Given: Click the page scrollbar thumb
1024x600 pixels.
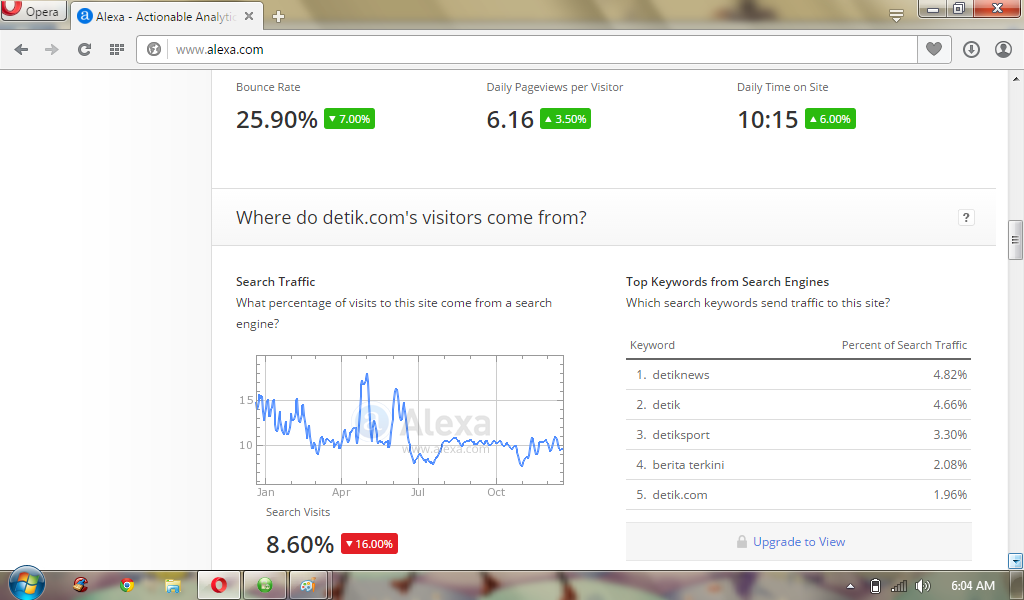Looking at the screenshot, I should (1015, 240).
